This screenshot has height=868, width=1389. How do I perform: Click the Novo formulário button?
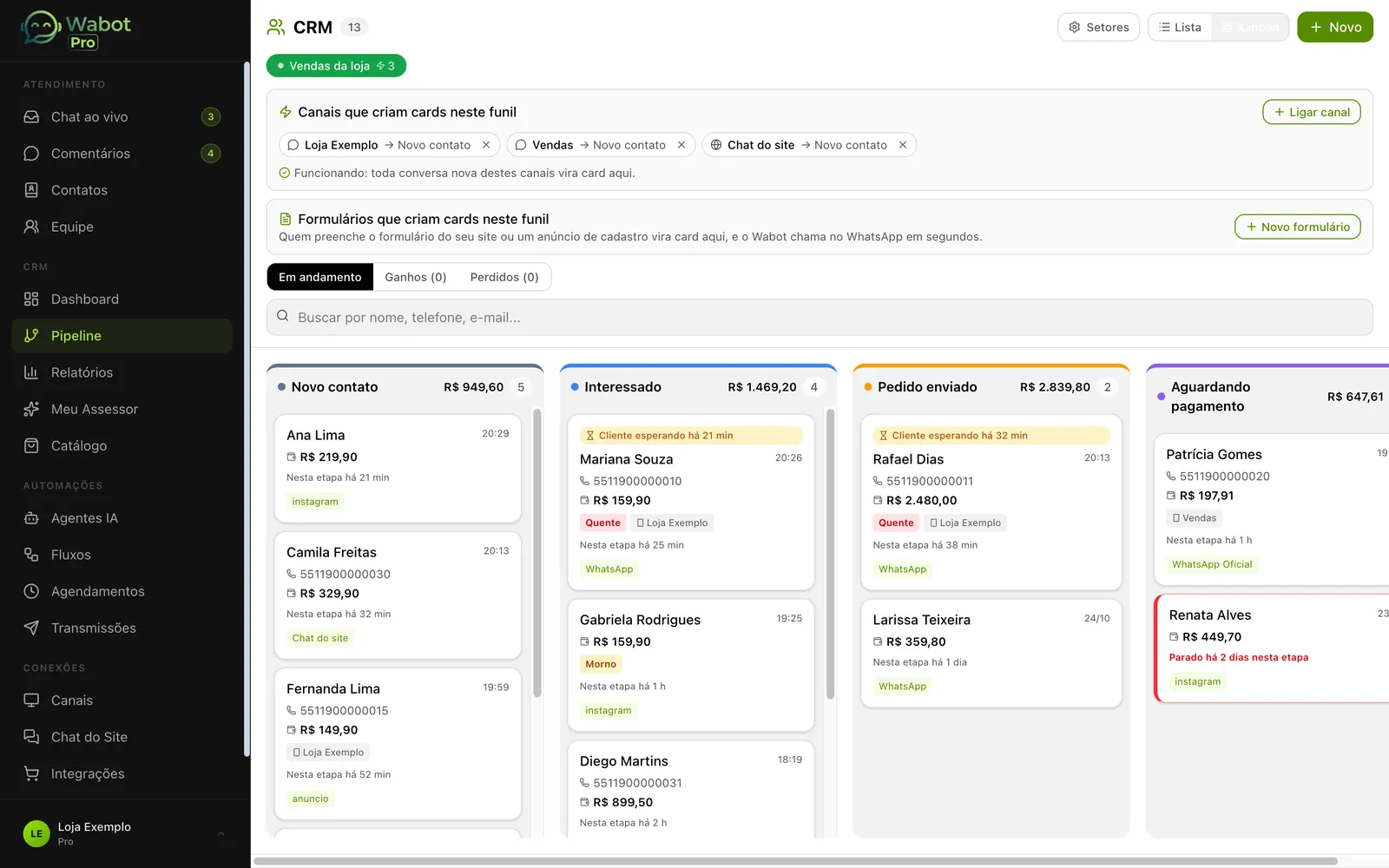pos(1298,227)
